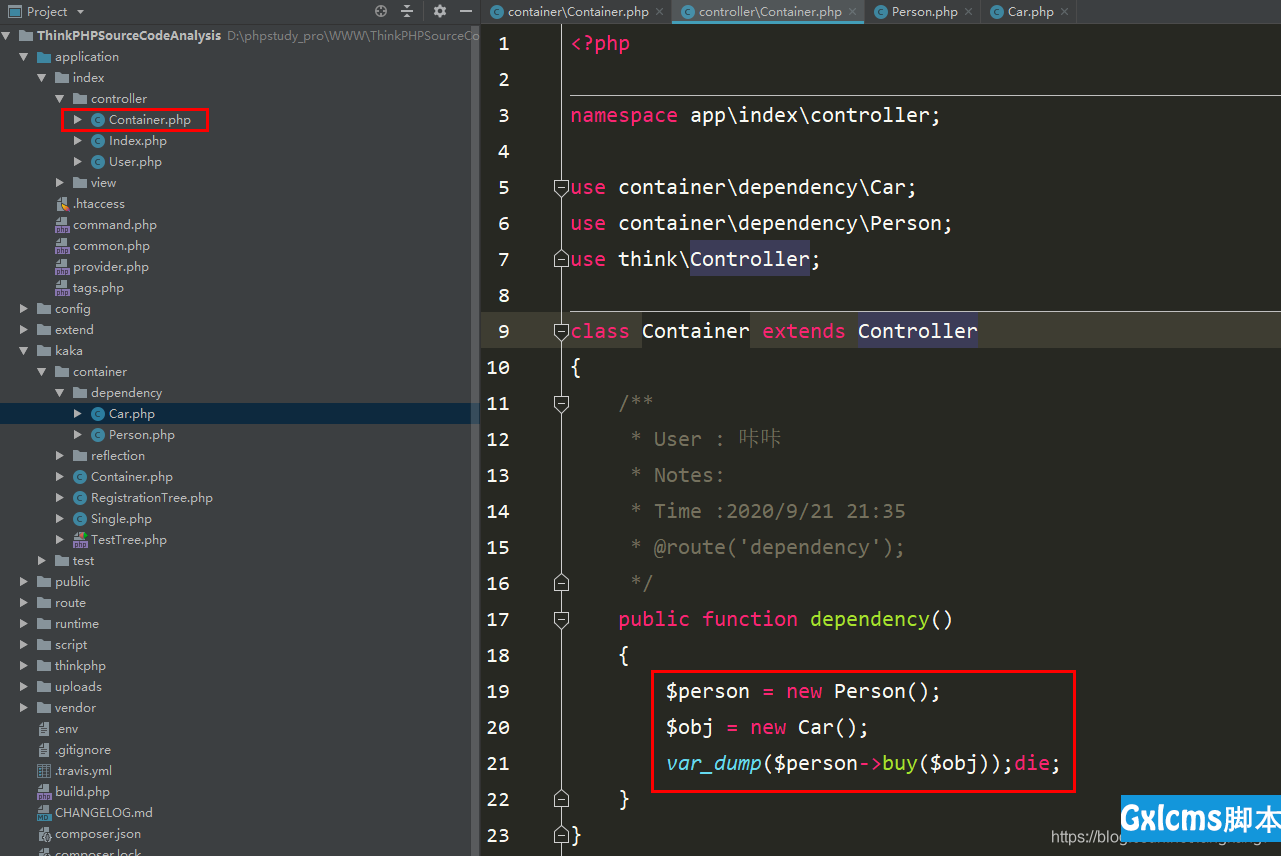Fold the dependency function at line 17
1281x856 pixels.
[561, 619]
